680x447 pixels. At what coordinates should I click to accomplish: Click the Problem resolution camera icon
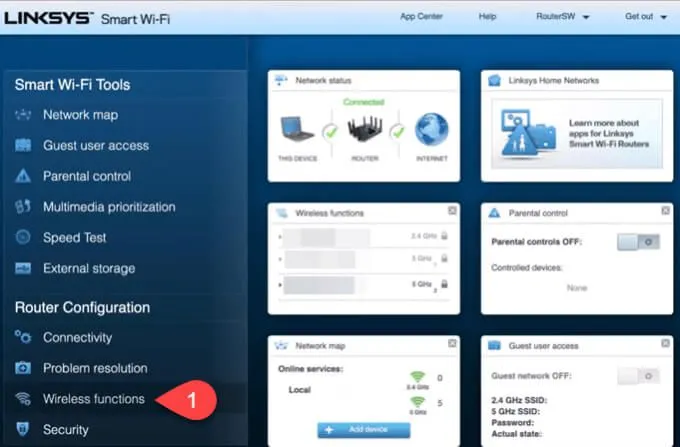[x=23, y=368]
